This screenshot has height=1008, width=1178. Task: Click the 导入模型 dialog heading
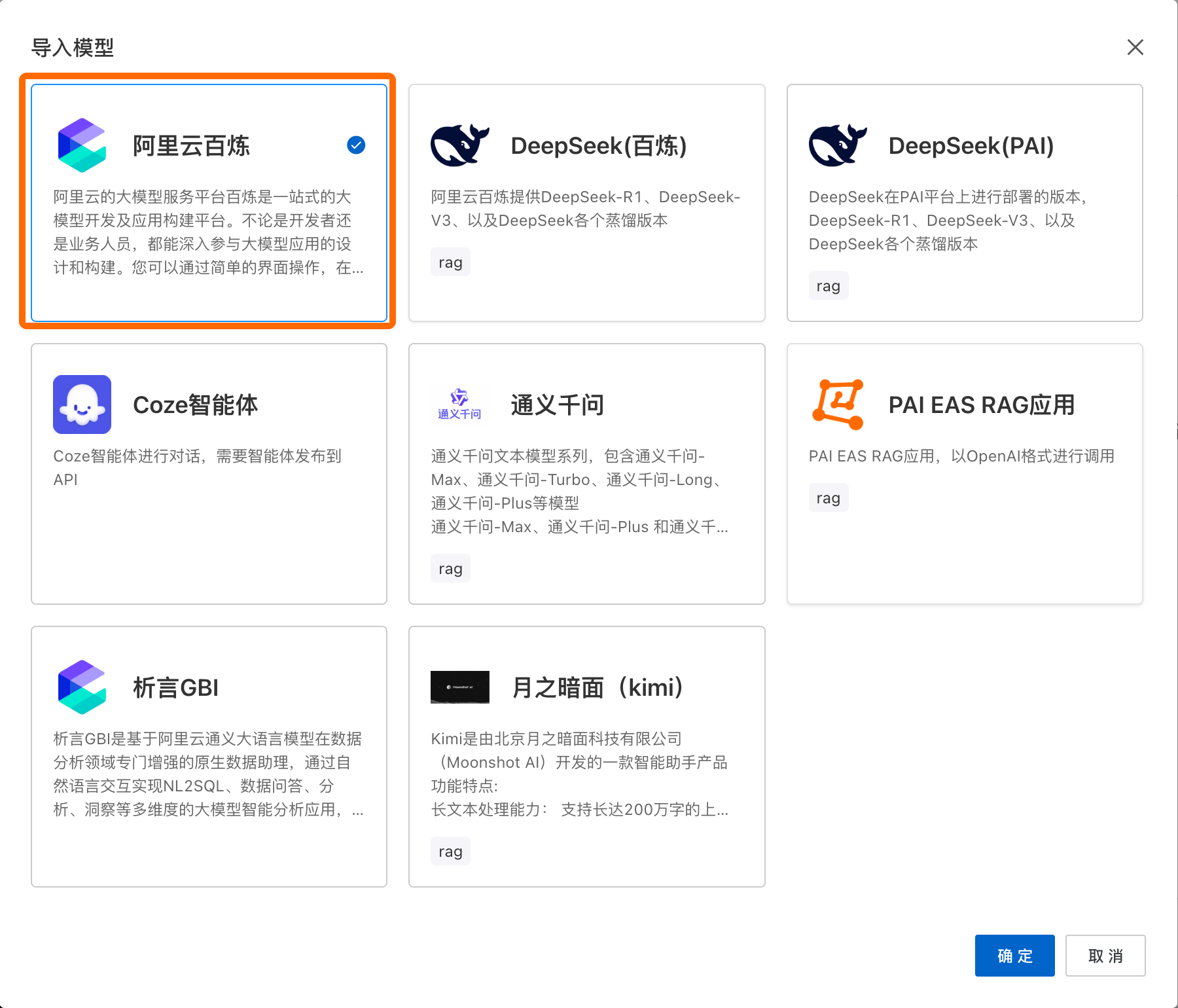(73, 47)
